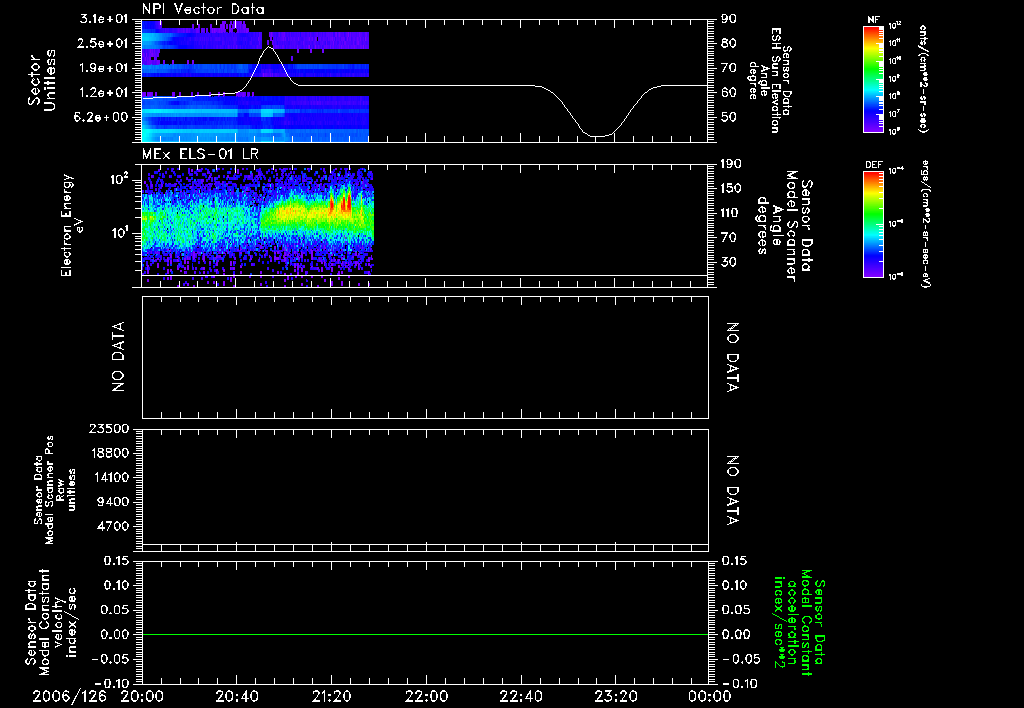The image size is (1024, 708).
Task: Click the '10^-4' label on the DEF color bar
Action: 895,171
